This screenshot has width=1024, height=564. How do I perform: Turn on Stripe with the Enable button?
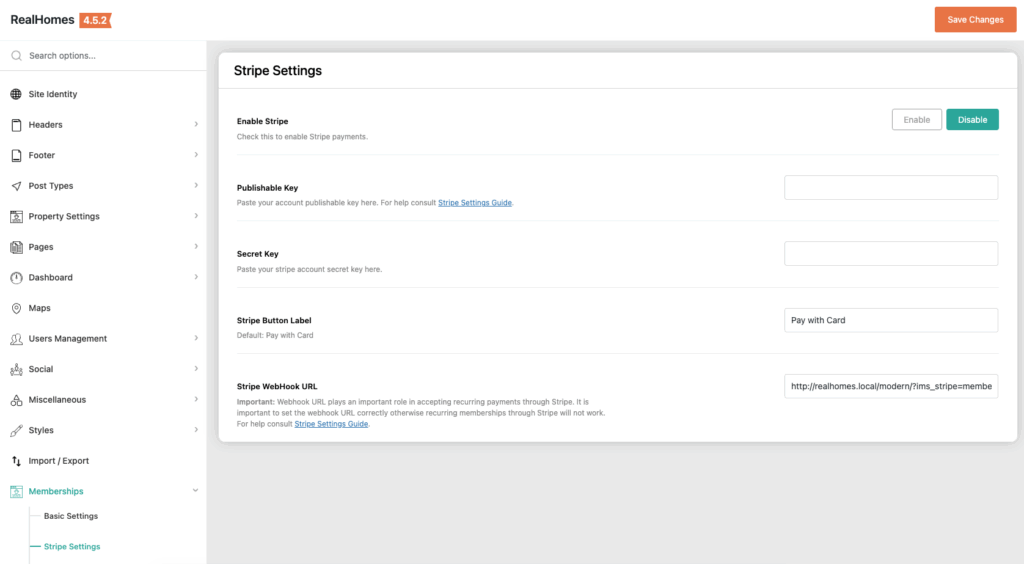click(916, 120)
